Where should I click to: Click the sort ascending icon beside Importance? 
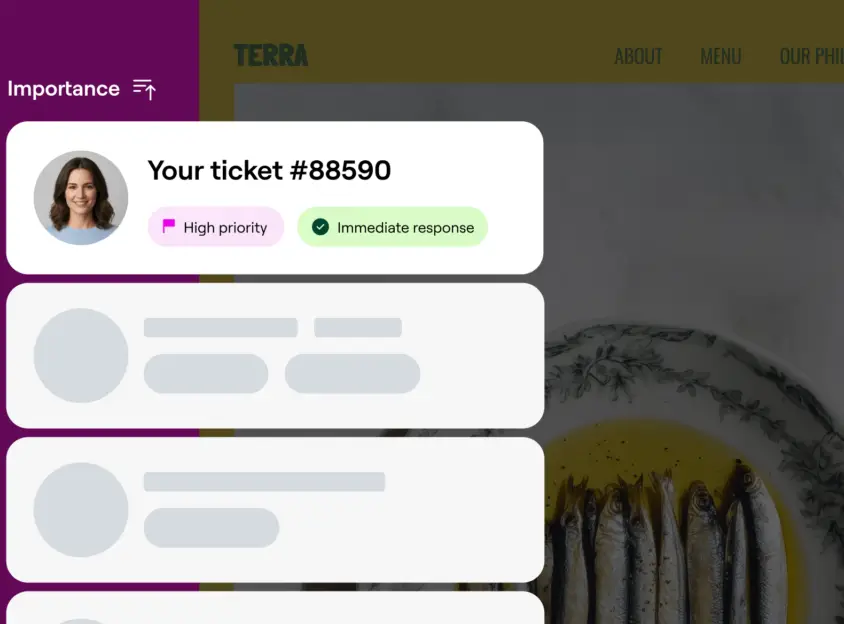tap(145, 89)
